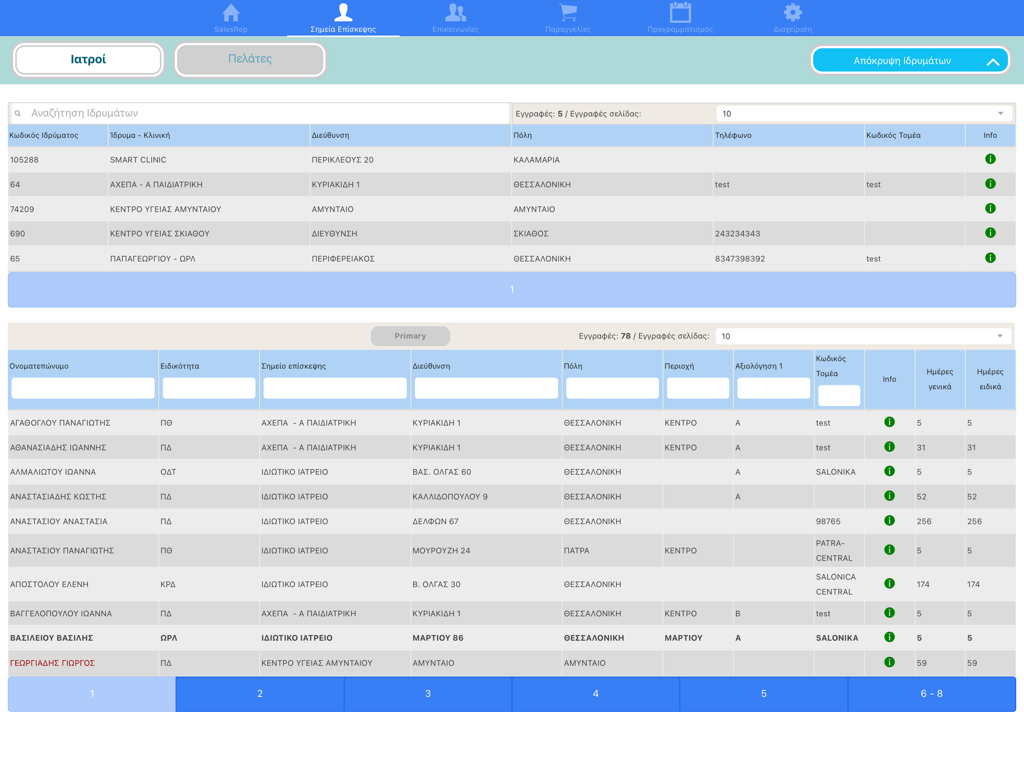
Task: View Info for ΒΑΣΙΛΕΙΟΥ ΒΑΣΙΛΗΣ
Action: click(890, 638)
